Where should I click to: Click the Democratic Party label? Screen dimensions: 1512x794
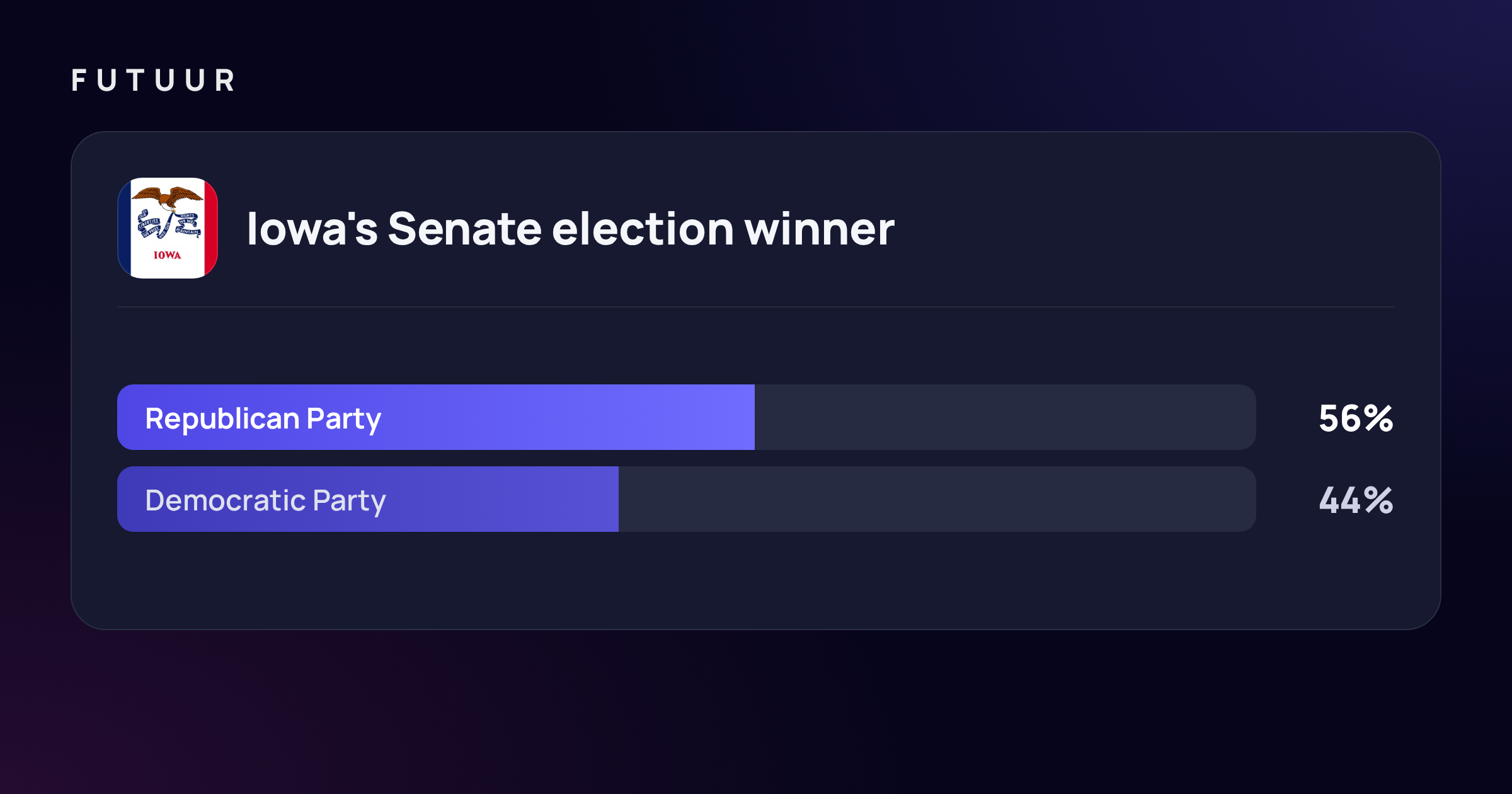pyautogui.click(x=265, y=501)
